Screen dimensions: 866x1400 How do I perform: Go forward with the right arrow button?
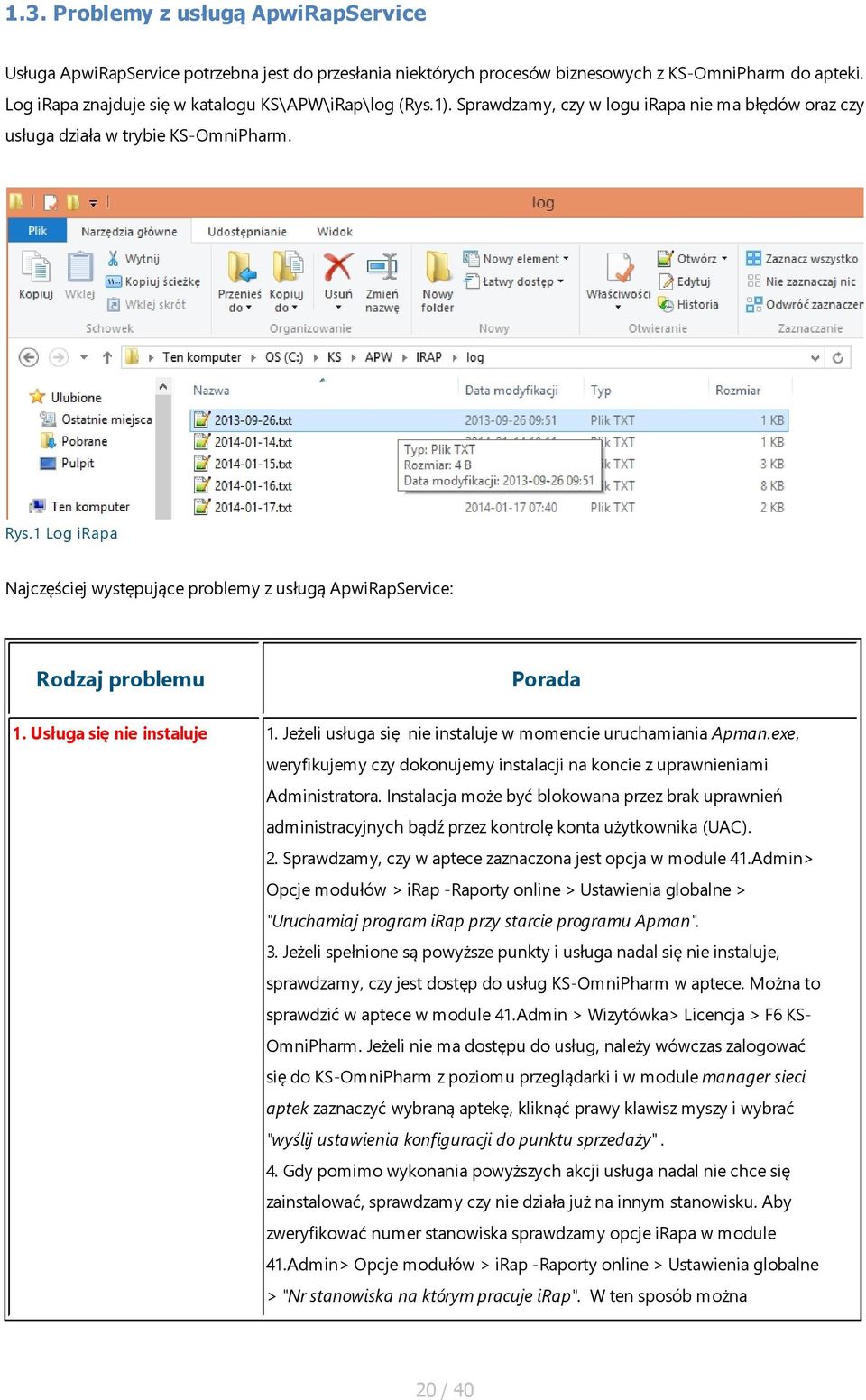click(x=59, y=357)
